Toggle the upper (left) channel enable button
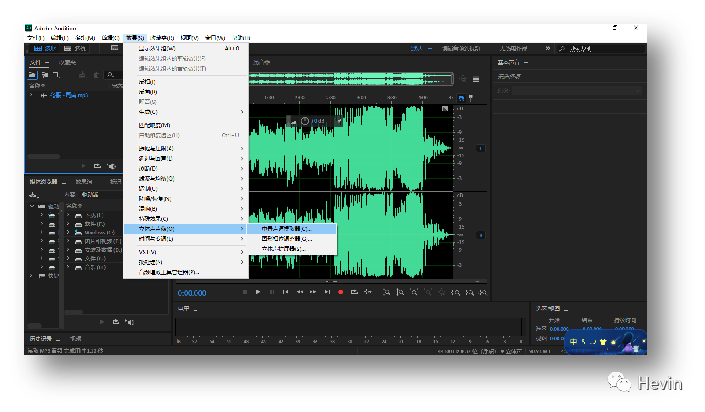This screenshot has width=705, height=412. coord(480,148)
